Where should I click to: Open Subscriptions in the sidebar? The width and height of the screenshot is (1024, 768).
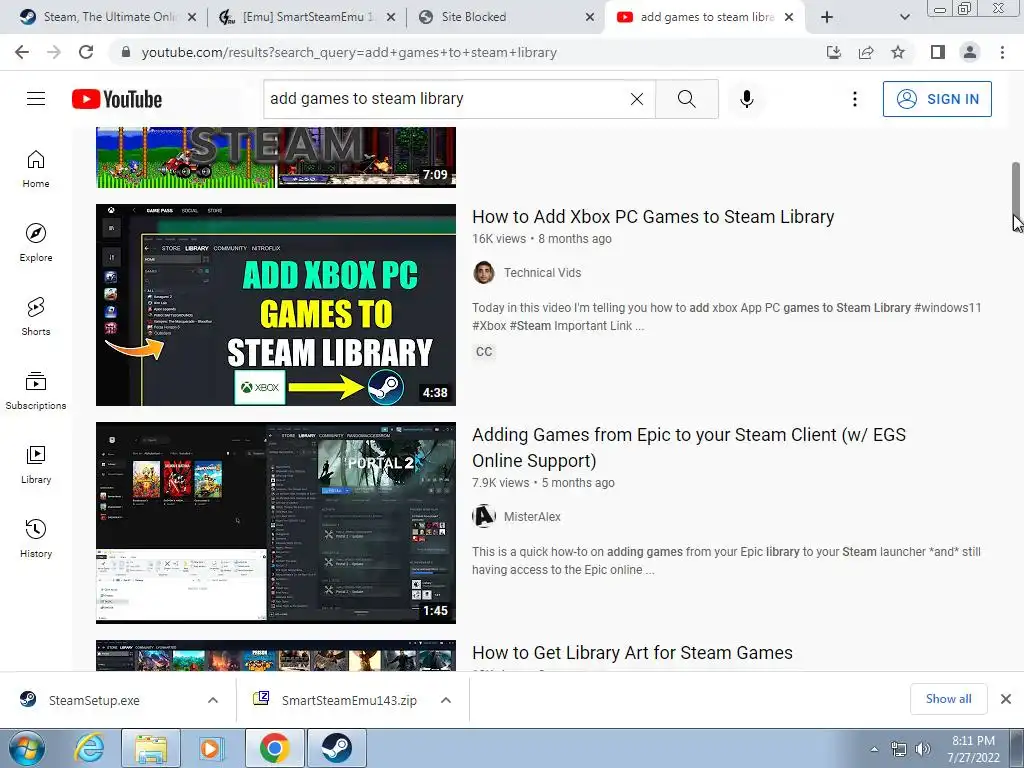coord(36,391)
